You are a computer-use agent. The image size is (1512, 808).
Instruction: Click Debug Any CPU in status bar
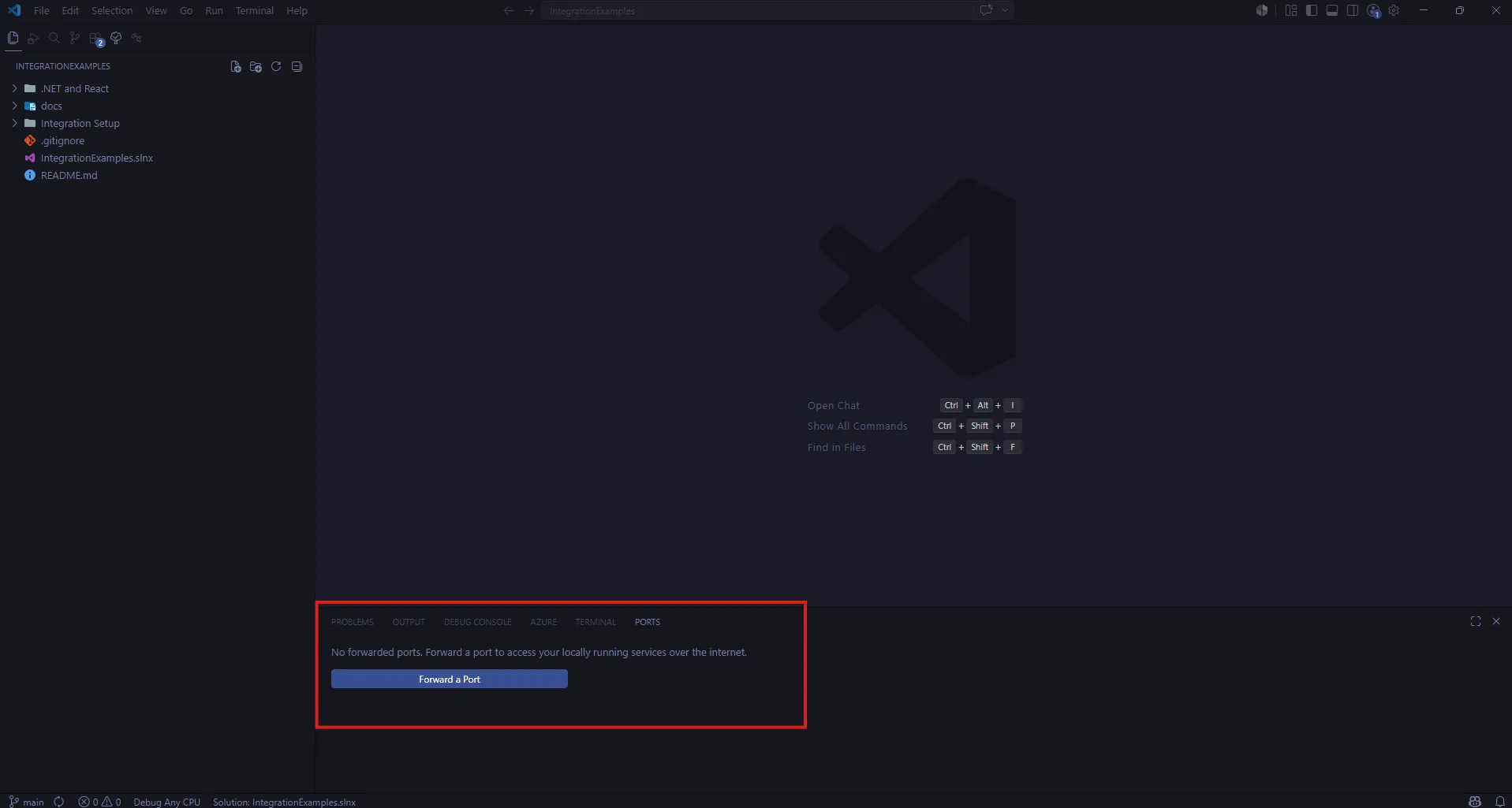click(166, 802)
